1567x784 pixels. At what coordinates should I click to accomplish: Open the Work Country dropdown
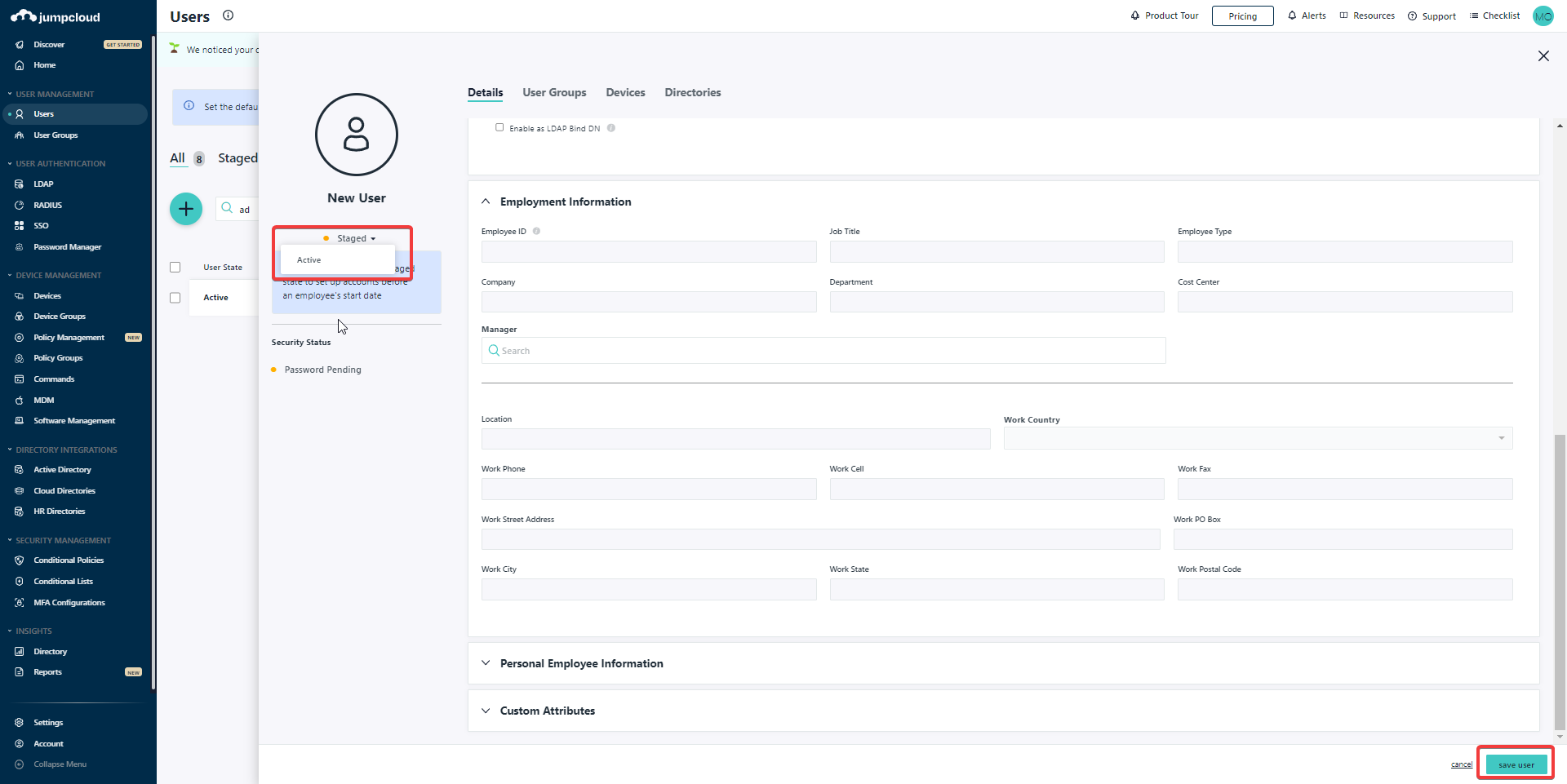coord(1258,438)
